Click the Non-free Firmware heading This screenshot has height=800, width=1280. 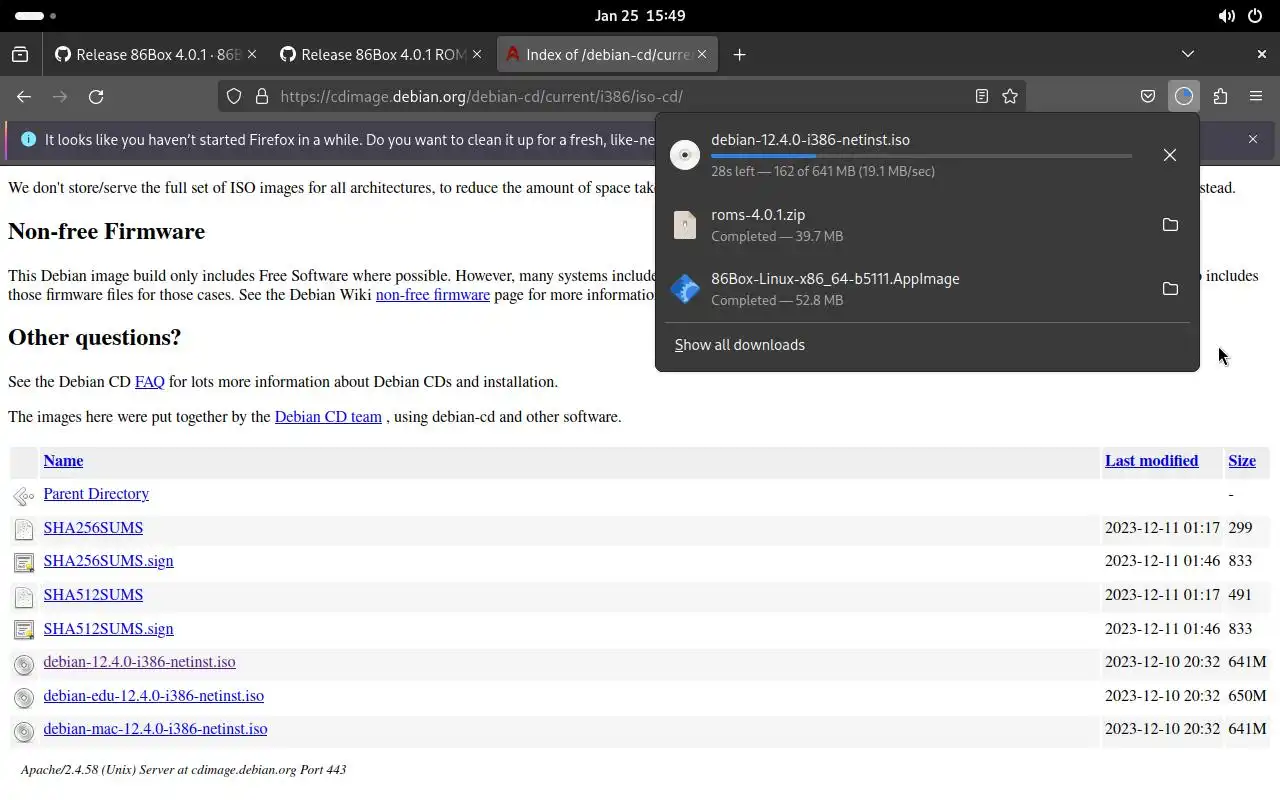pyautogui.click(x=106, y=231)
